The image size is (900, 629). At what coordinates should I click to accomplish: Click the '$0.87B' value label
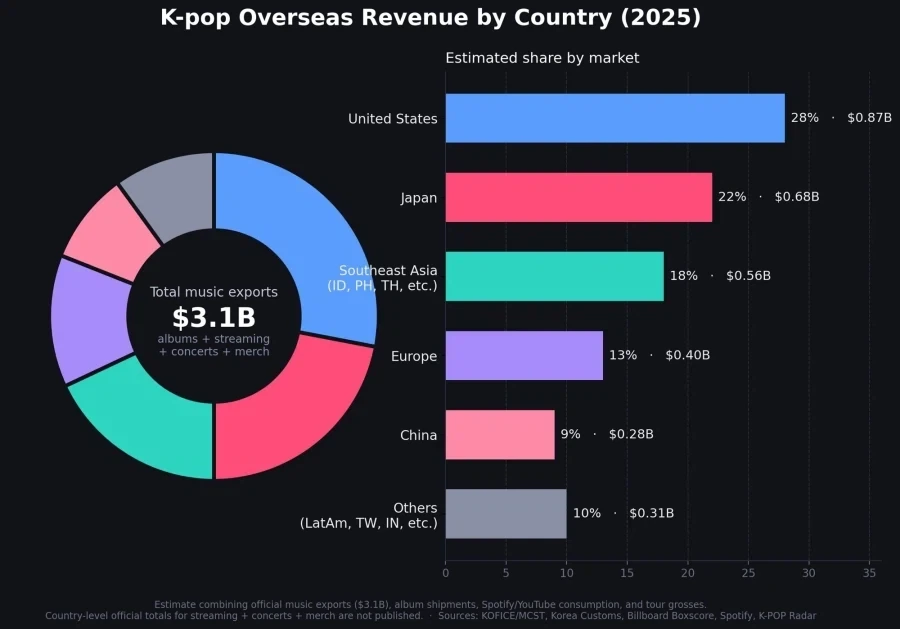pyautogui.click(x=870, y=118)
